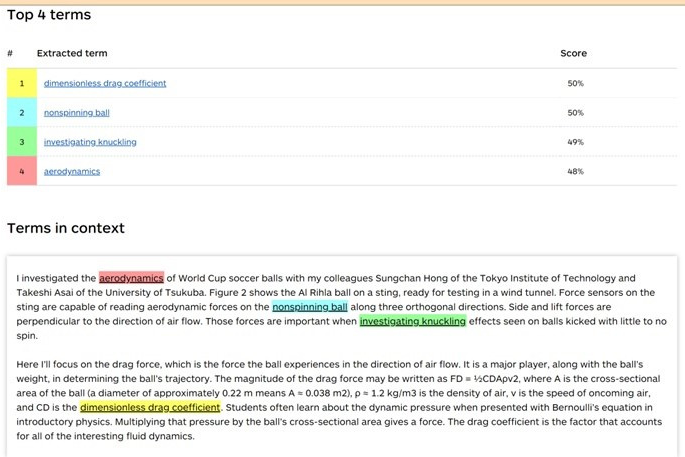The image size is (685, 457).
Task: Open the investigating knuckling term link
Action: (x=90, y=142)
